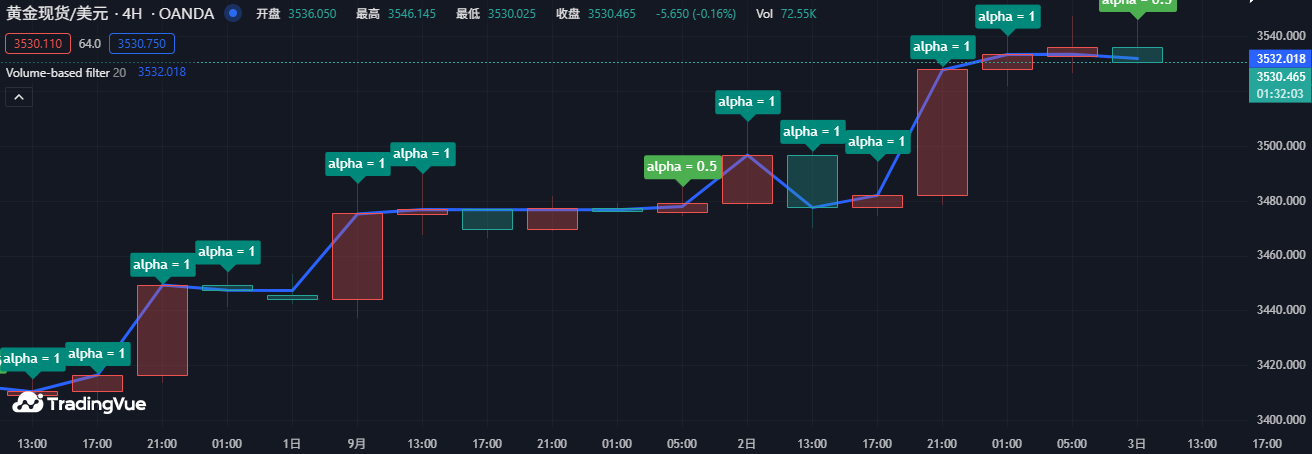Click the alpha = 0.5 label near 05:00
This screenshot has width=1312, height=454.
click(x=682, y=166)
